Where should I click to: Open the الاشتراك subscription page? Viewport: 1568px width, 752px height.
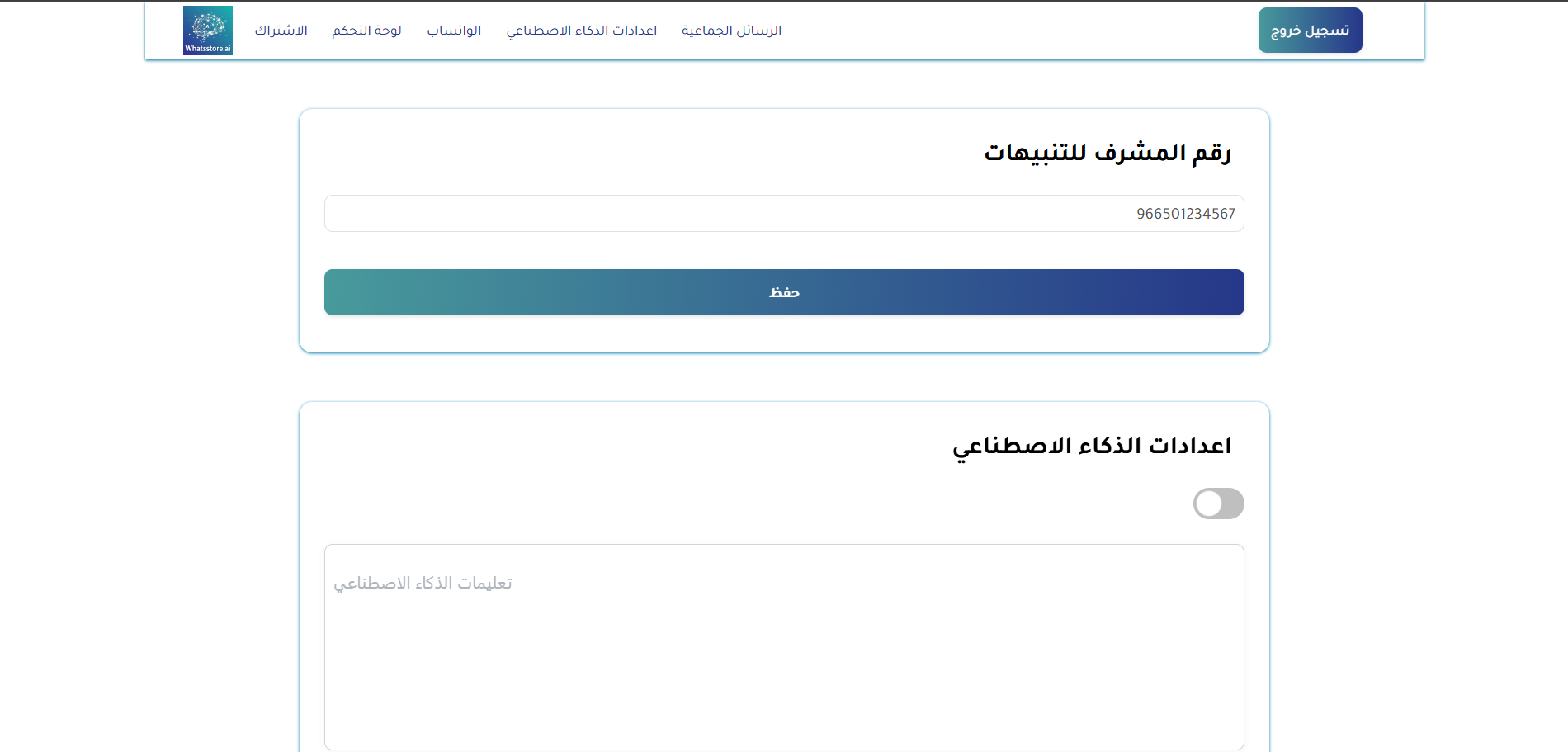(x=281, y=31)
